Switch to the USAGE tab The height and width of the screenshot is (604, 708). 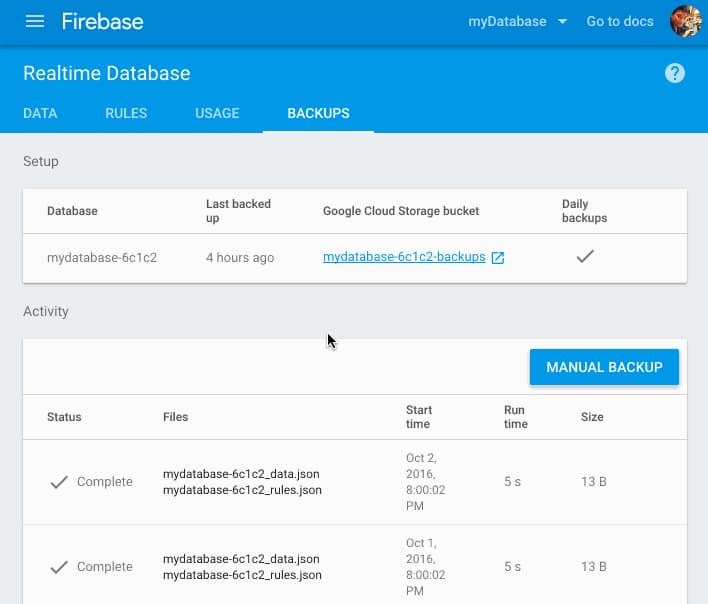tap(217, 113)
